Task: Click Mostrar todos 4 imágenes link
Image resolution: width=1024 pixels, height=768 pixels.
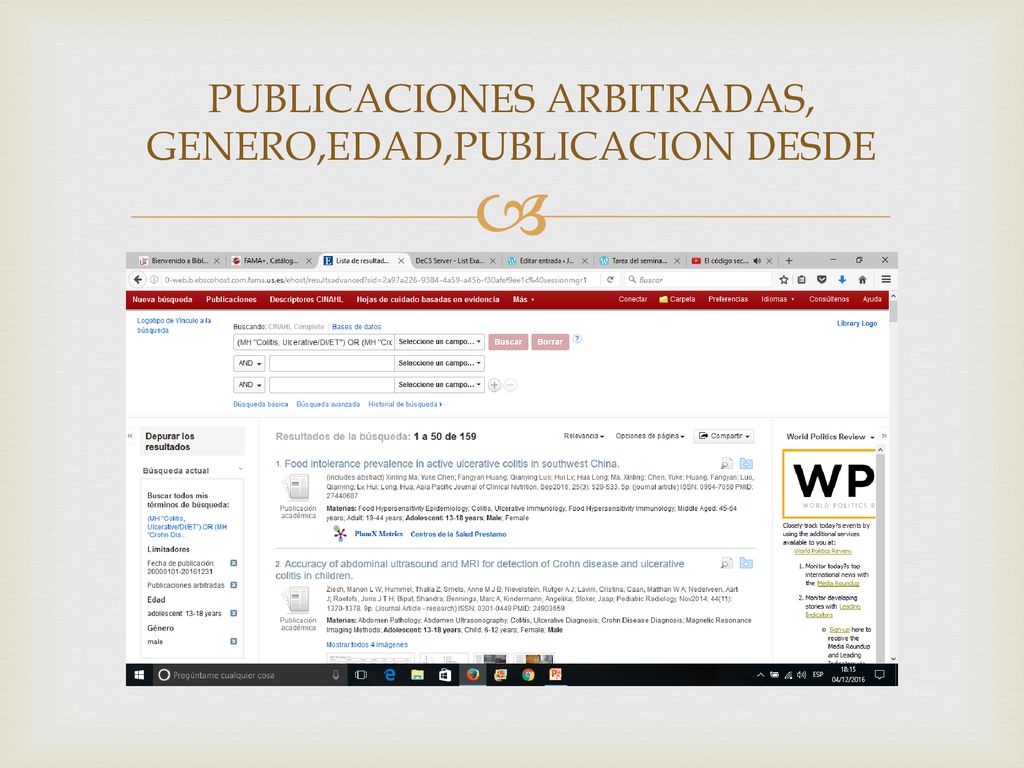Action: (367, 645)
